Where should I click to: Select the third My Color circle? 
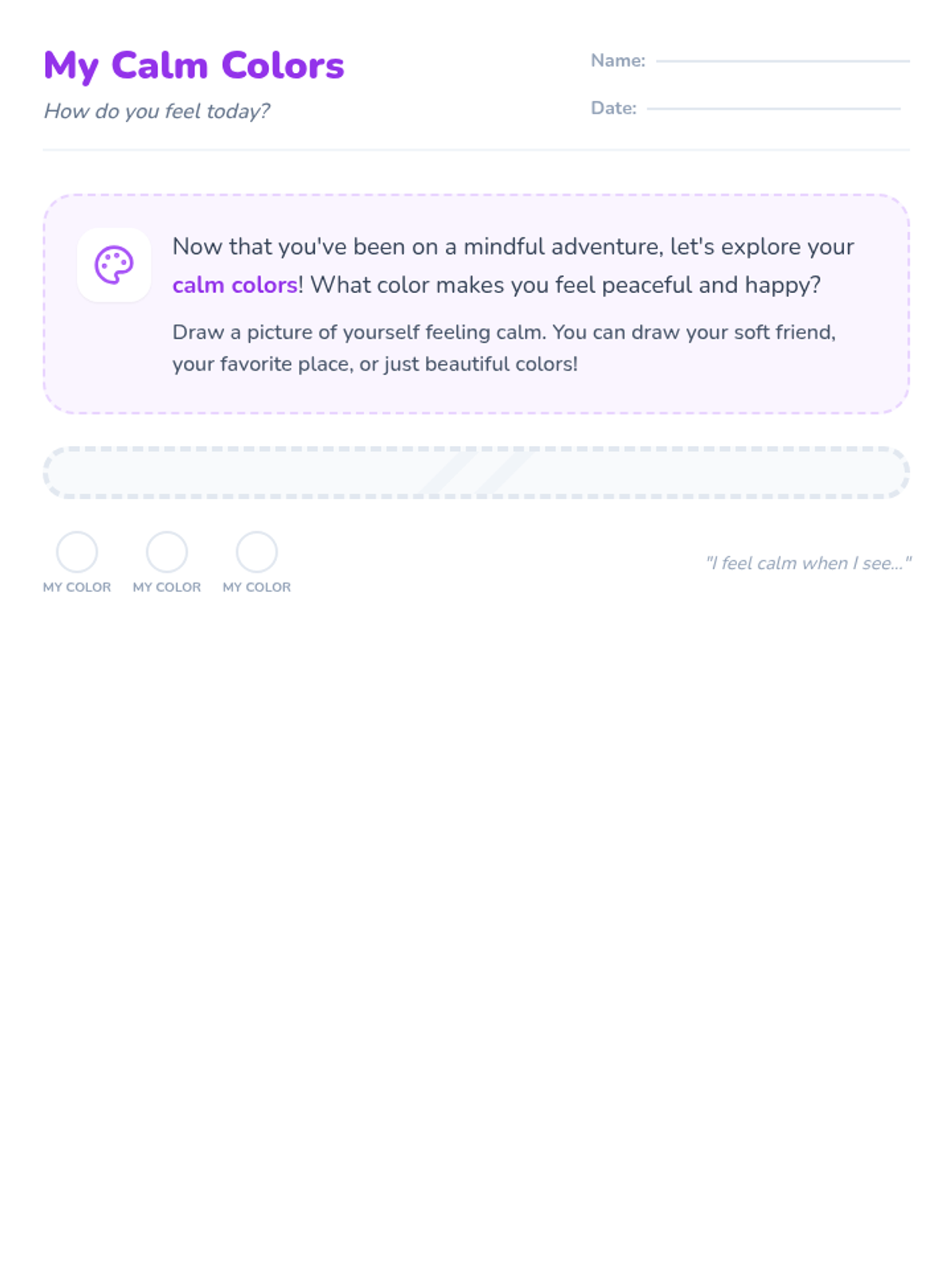(256, 552)
